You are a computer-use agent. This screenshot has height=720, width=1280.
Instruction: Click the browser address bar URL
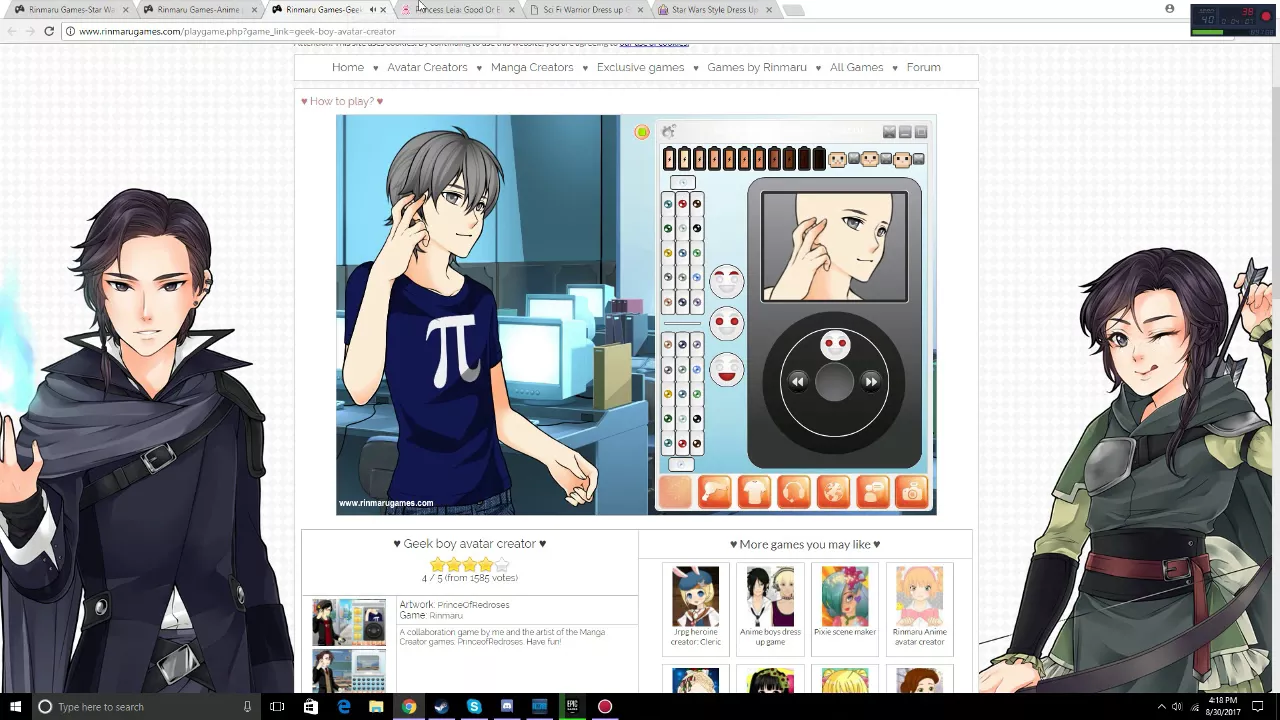tap(237, 31)
